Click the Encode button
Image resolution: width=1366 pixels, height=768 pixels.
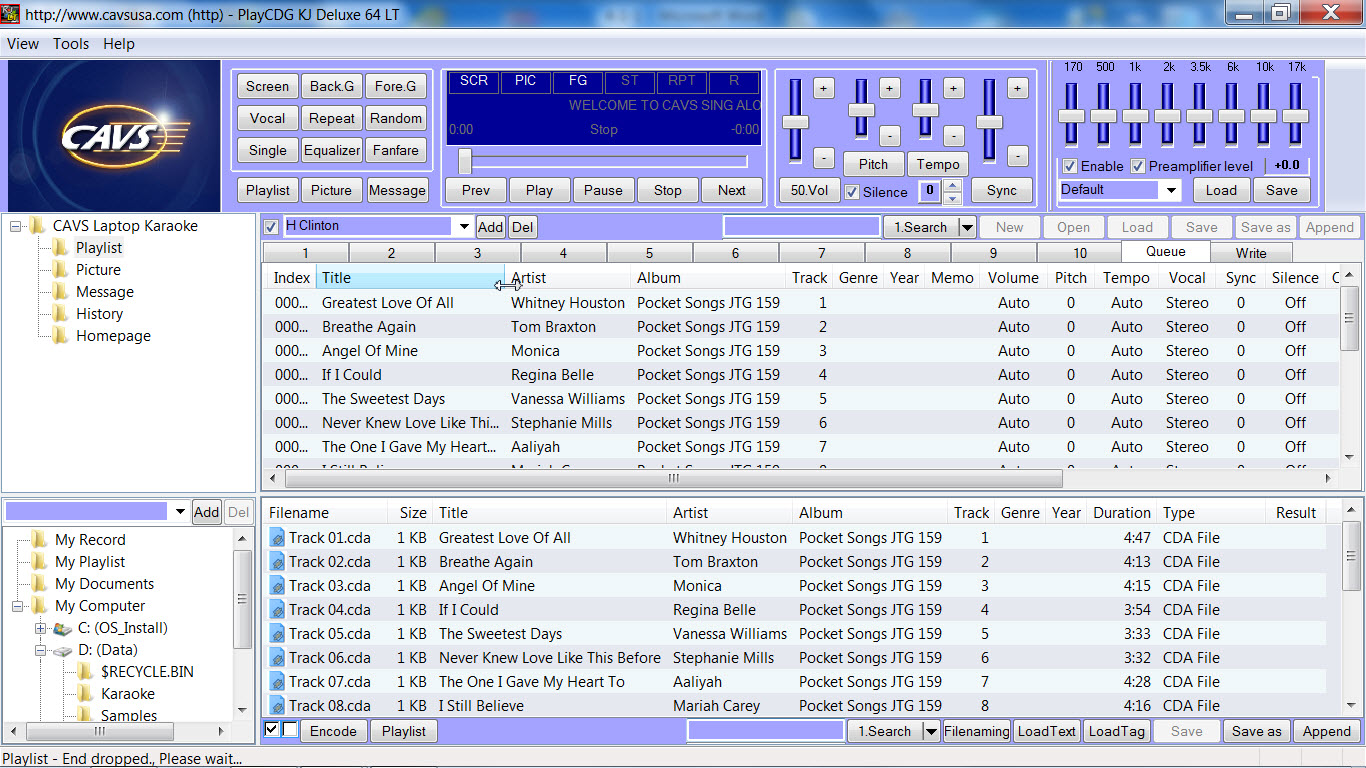[333, 731]
